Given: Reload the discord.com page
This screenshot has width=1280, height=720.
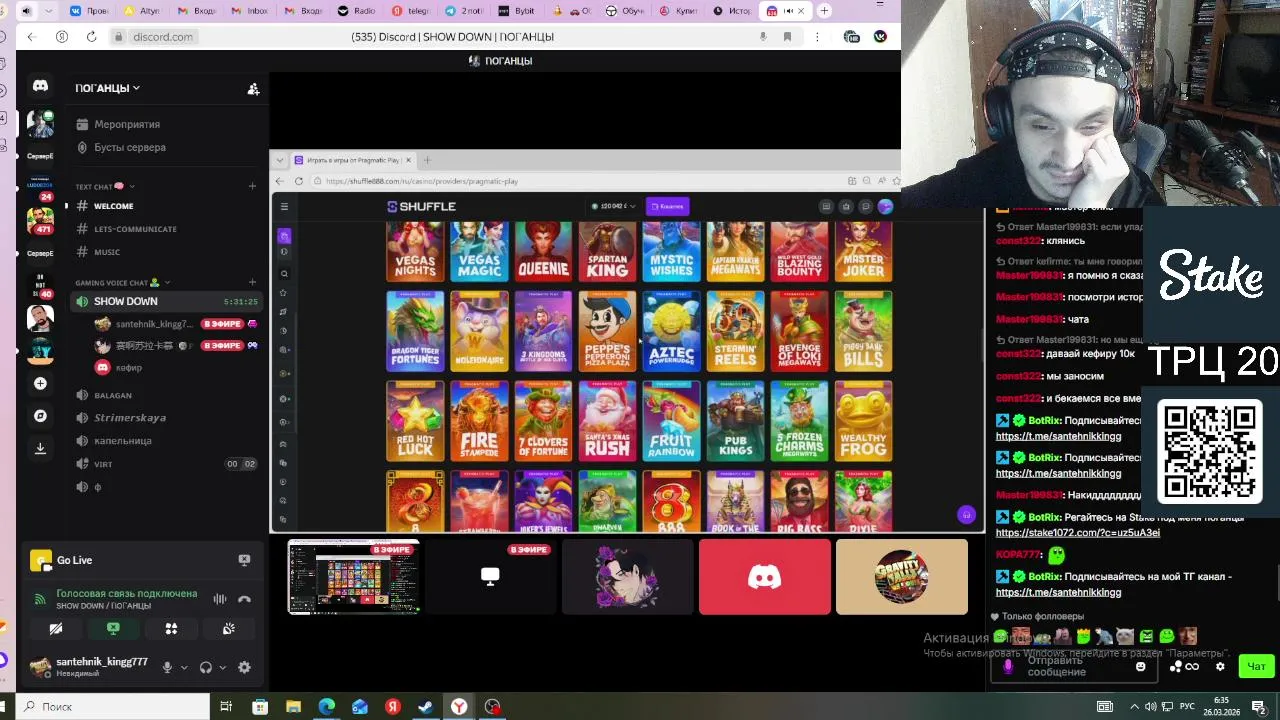Looking at the screenshot, I should point(91,37).
